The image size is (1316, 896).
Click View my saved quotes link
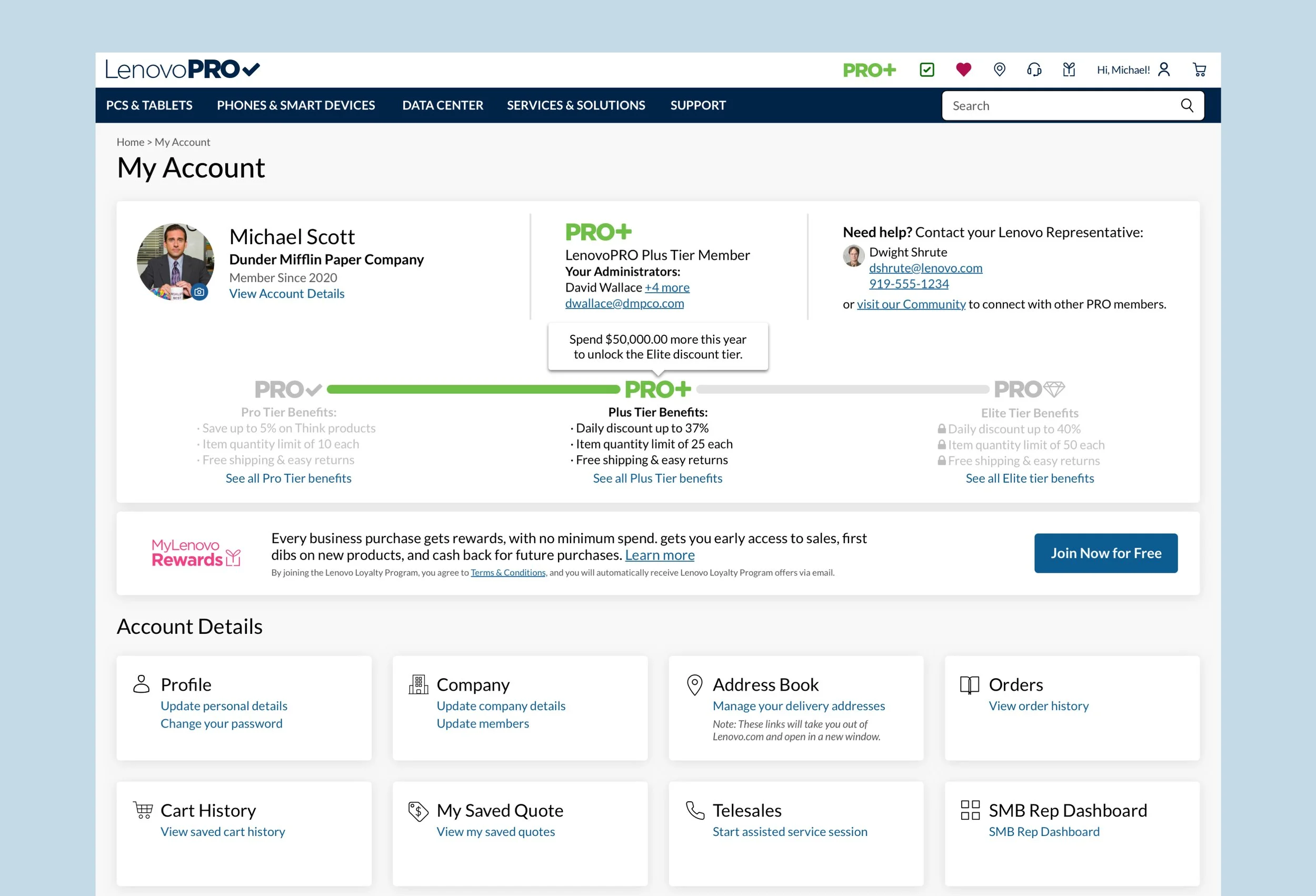click(495, 831)
